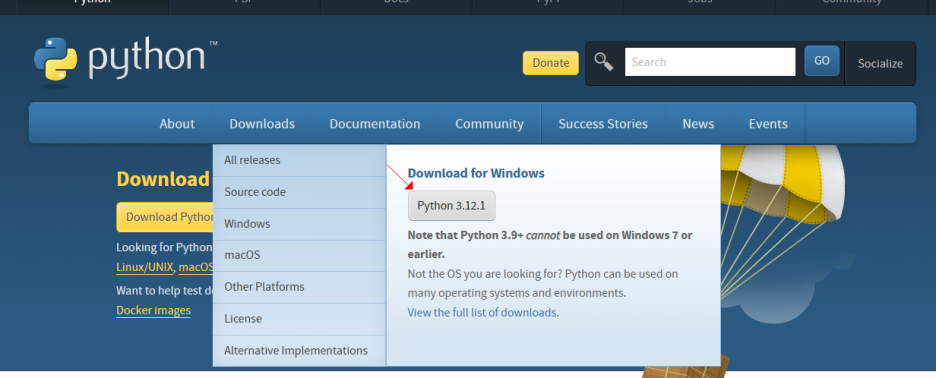This screenshot has width=936, height=378.
Task: Select Other Platforms in Downloads dropdown
Action: click(x=299, y=287)
